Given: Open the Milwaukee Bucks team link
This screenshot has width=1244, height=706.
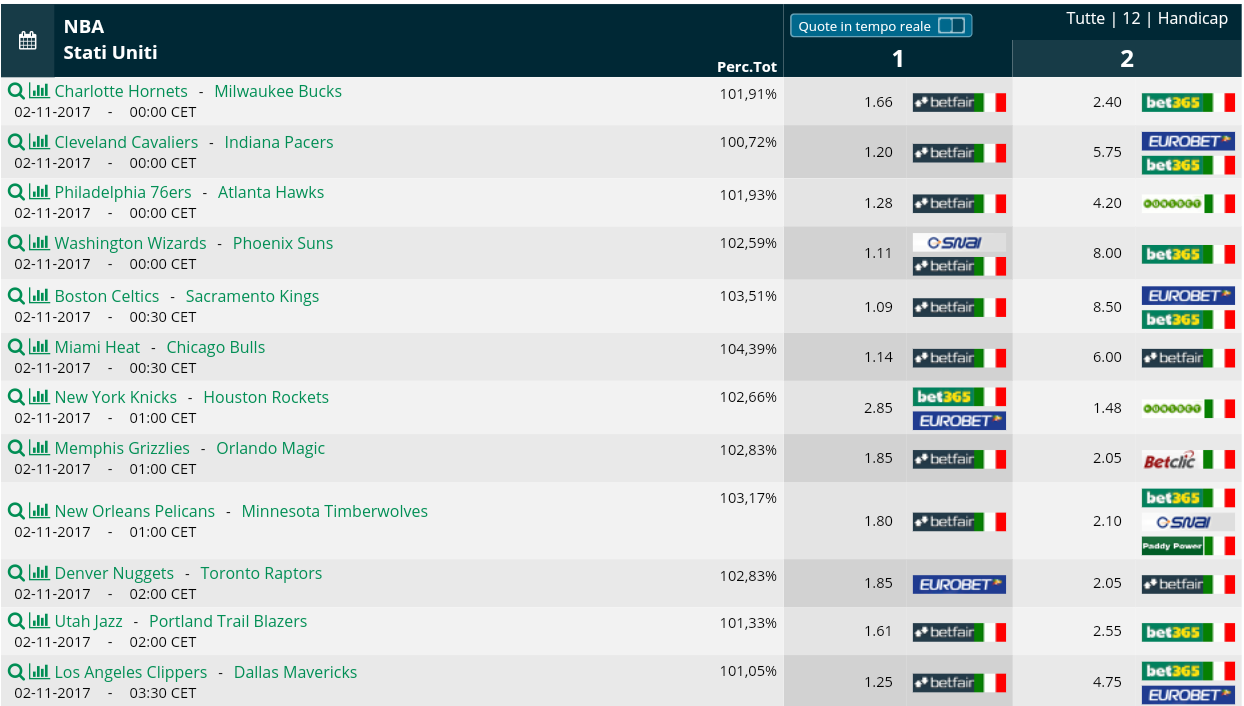Looking at the screenshot, I should pyautogui.click(x=278, y=91).
